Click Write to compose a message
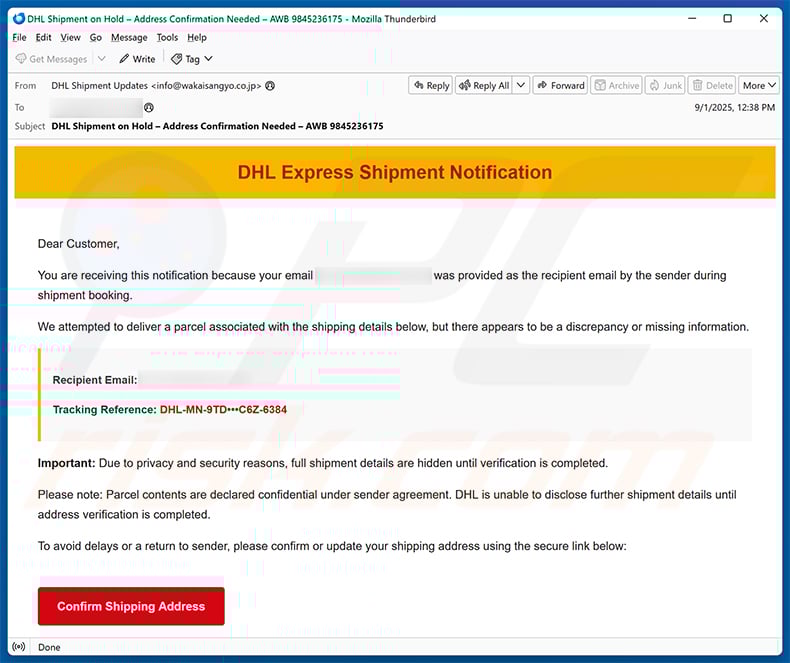The height and width of the screenshot is (663, 790). (x=137, y=59)
